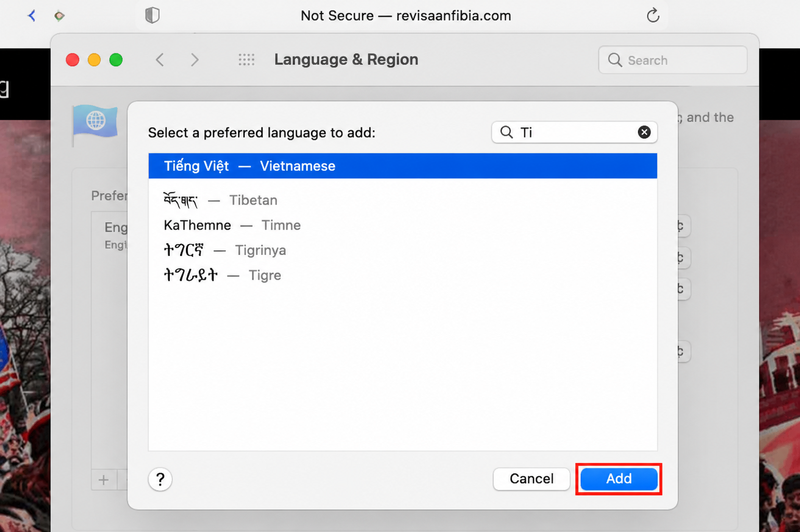The width and height of the screenshot is (800, 532).
Task: Click the Language & Region globe flag icon
Action: coord(95,123)
